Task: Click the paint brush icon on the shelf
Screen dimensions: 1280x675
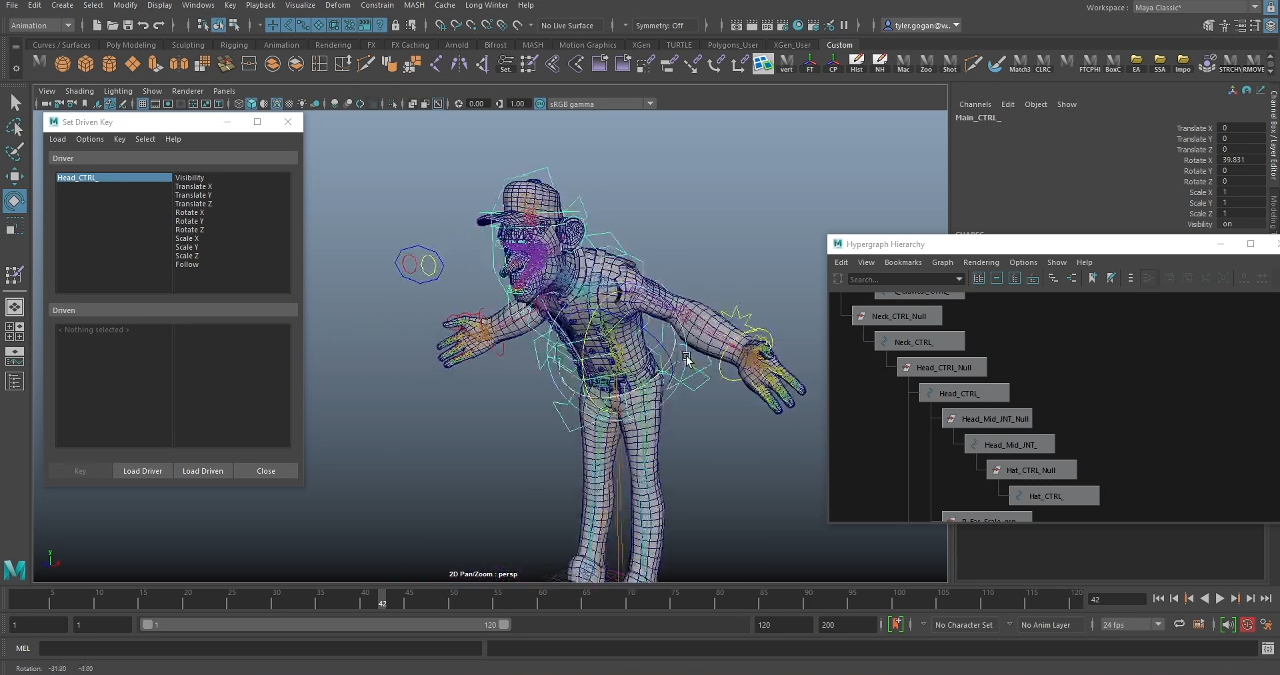Action: pyautogui.click(x=996, y=66)
